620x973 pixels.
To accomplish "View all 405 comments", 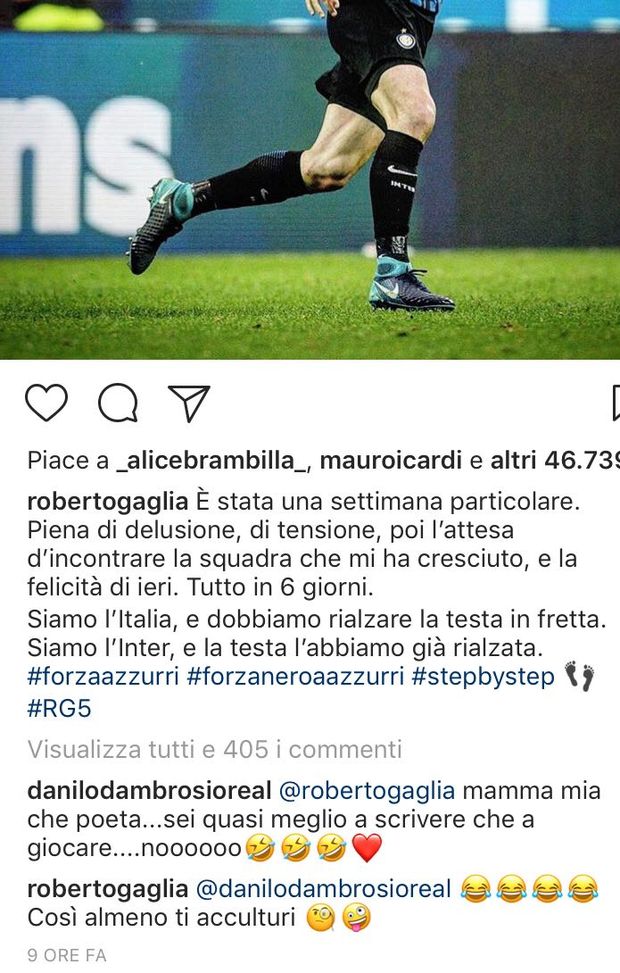I will [x=215, y=750].
